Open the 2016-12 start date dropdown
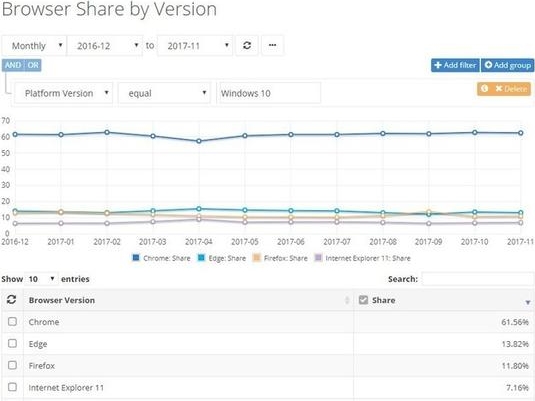 coord(105,45)
